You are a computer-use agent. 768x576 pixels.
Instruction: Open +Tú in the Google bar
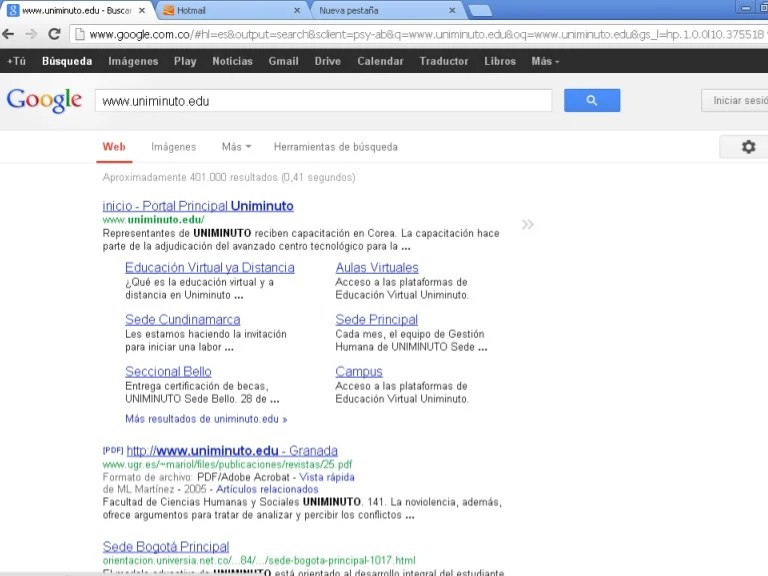click(x=16, y=61)
